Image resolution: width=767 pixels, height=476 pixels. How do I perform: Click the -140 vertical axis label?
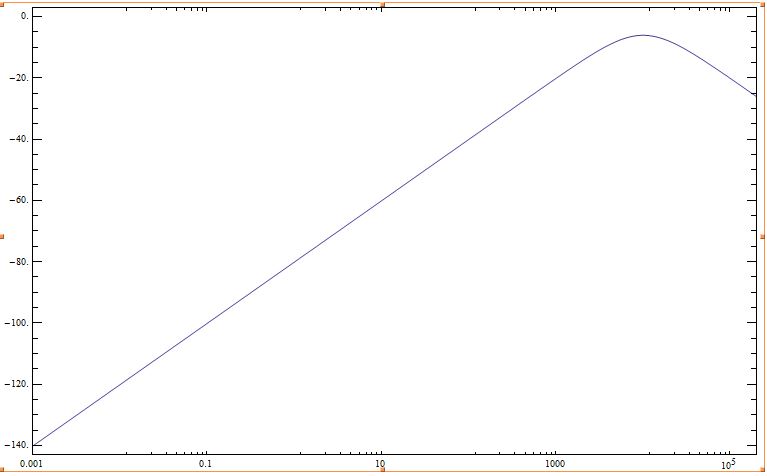[x=17, y=446]
